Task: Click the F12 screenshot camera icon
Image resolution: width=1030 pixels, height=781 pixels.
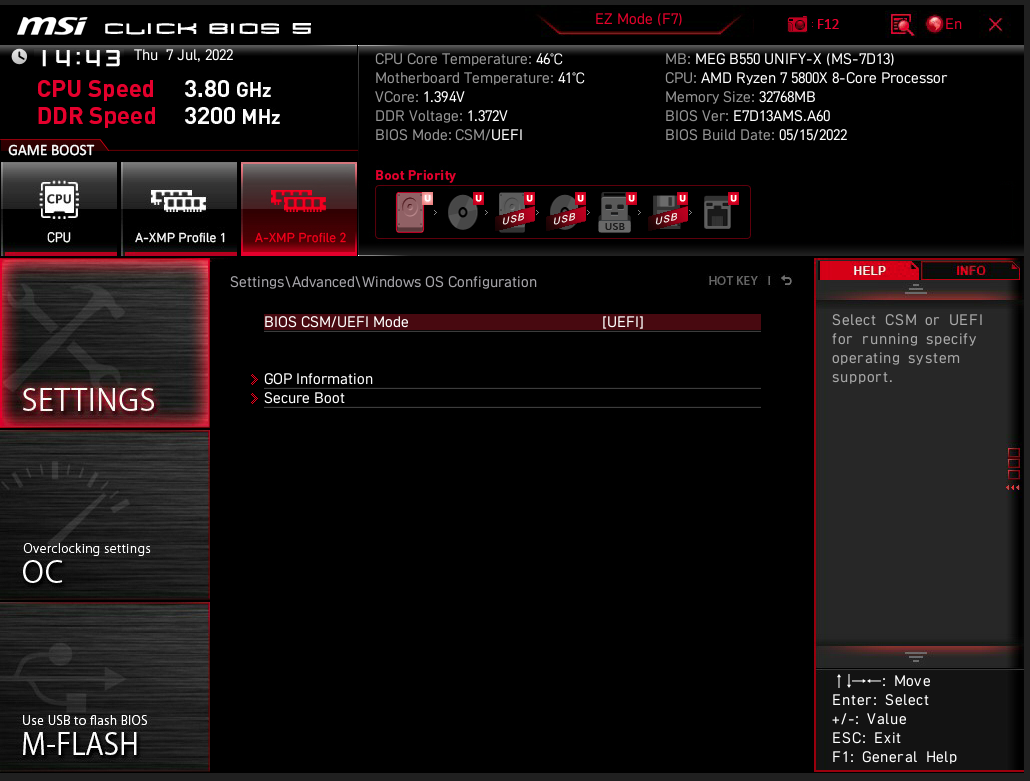Action: click(x=797, y=24)
